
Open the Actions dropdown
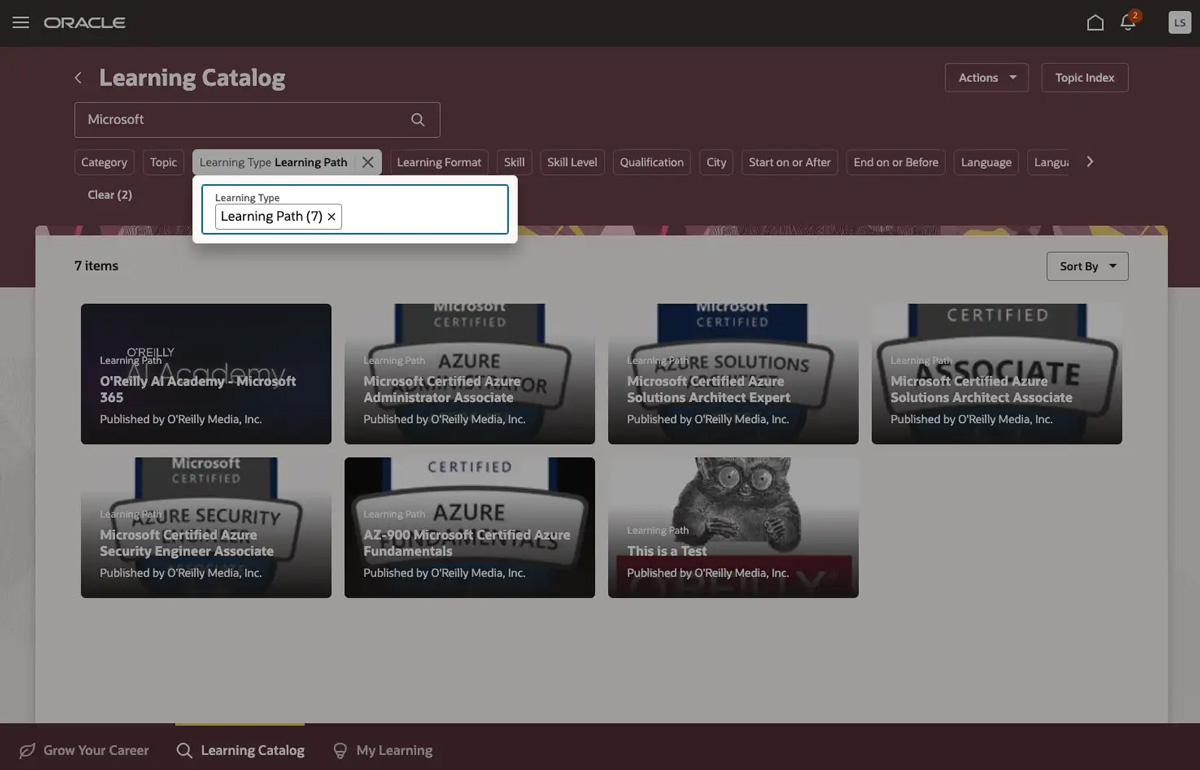[x=987, y=78]
